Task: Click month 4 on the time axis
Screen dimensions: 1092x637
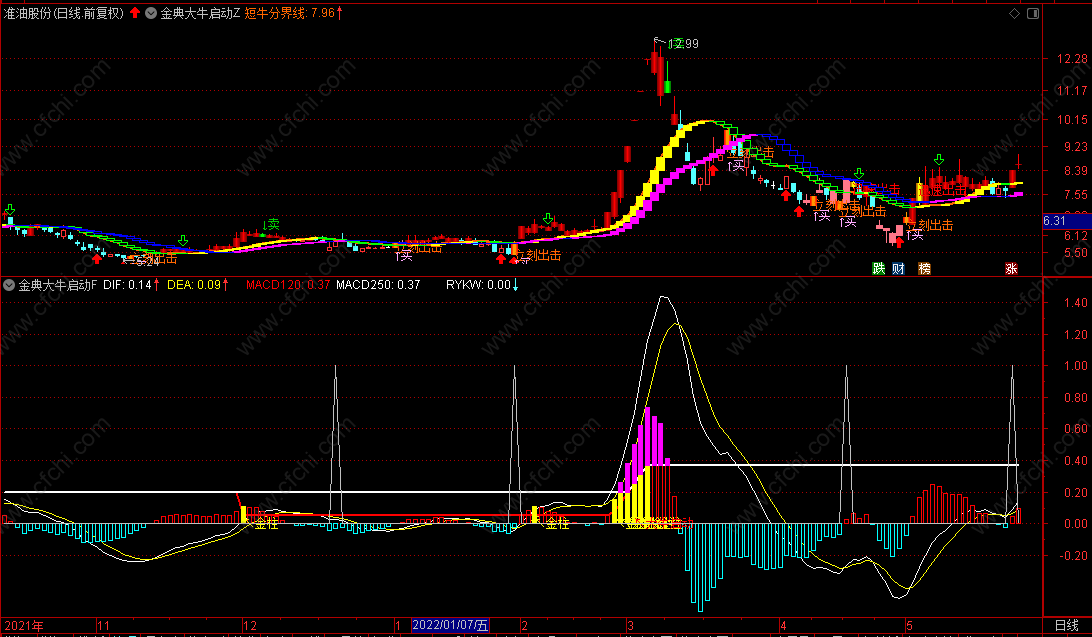Action: [x=783, y=626]
